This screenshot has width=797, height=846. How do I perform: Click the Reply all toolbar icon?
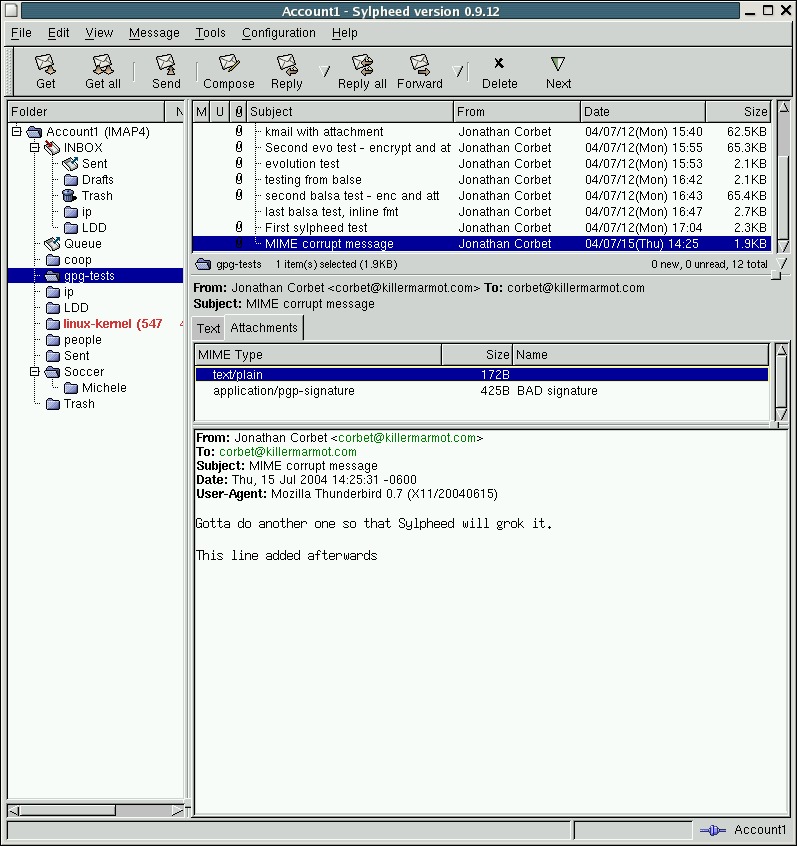coord(362,64)
